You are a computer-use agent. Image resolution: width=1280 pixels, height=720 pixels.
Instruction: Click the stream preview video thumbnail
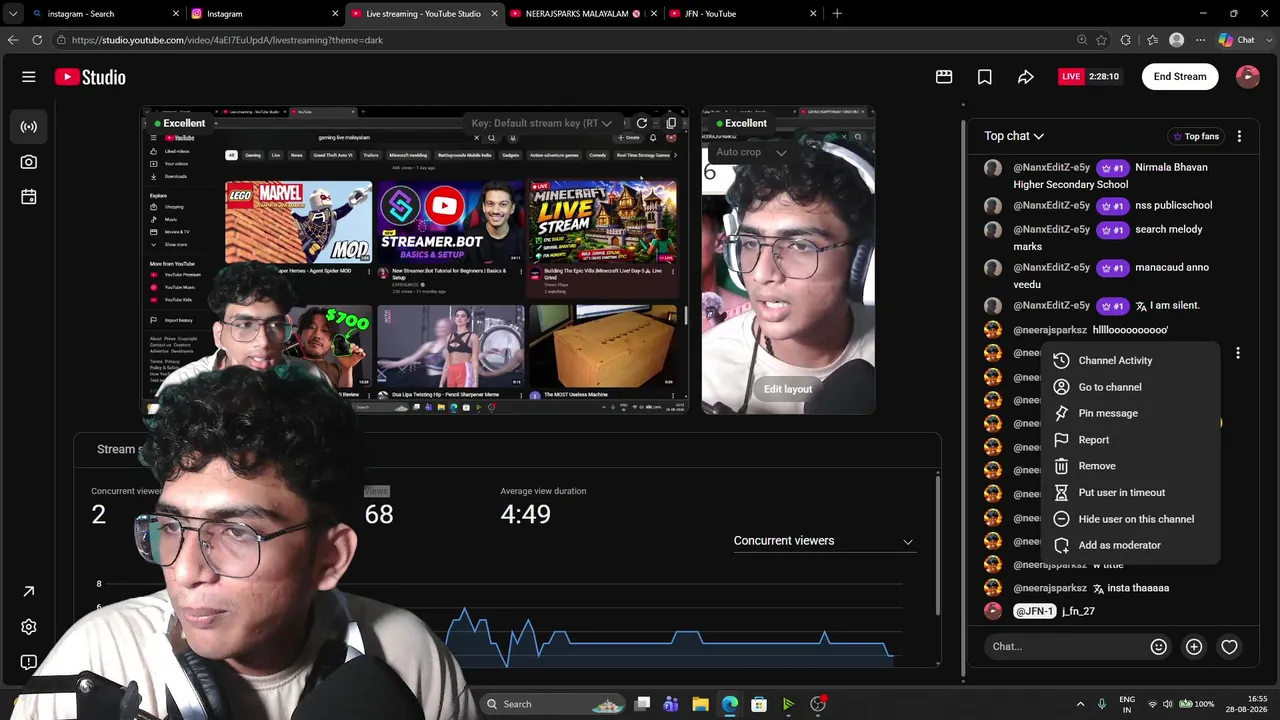[414, 260]
